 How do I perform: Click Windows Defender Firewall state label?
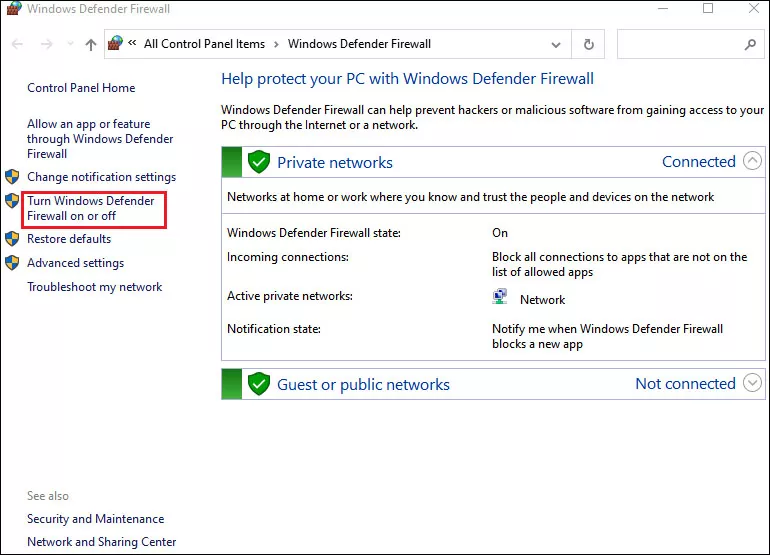tap(314, 233)
